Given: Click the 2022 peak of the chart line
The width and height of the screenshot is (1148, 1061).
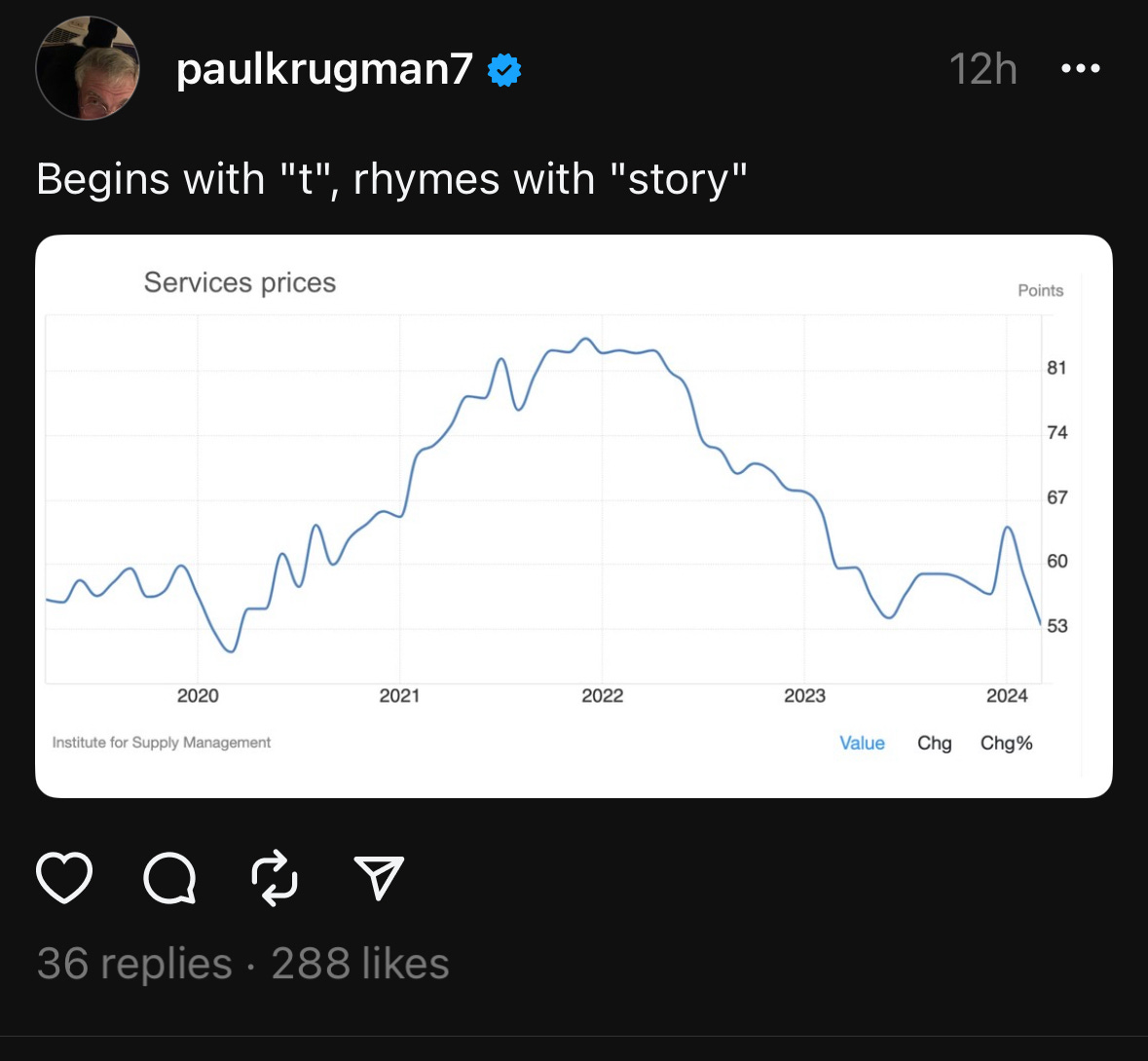Looking at the screenshot, I should [x=585, y=339].
